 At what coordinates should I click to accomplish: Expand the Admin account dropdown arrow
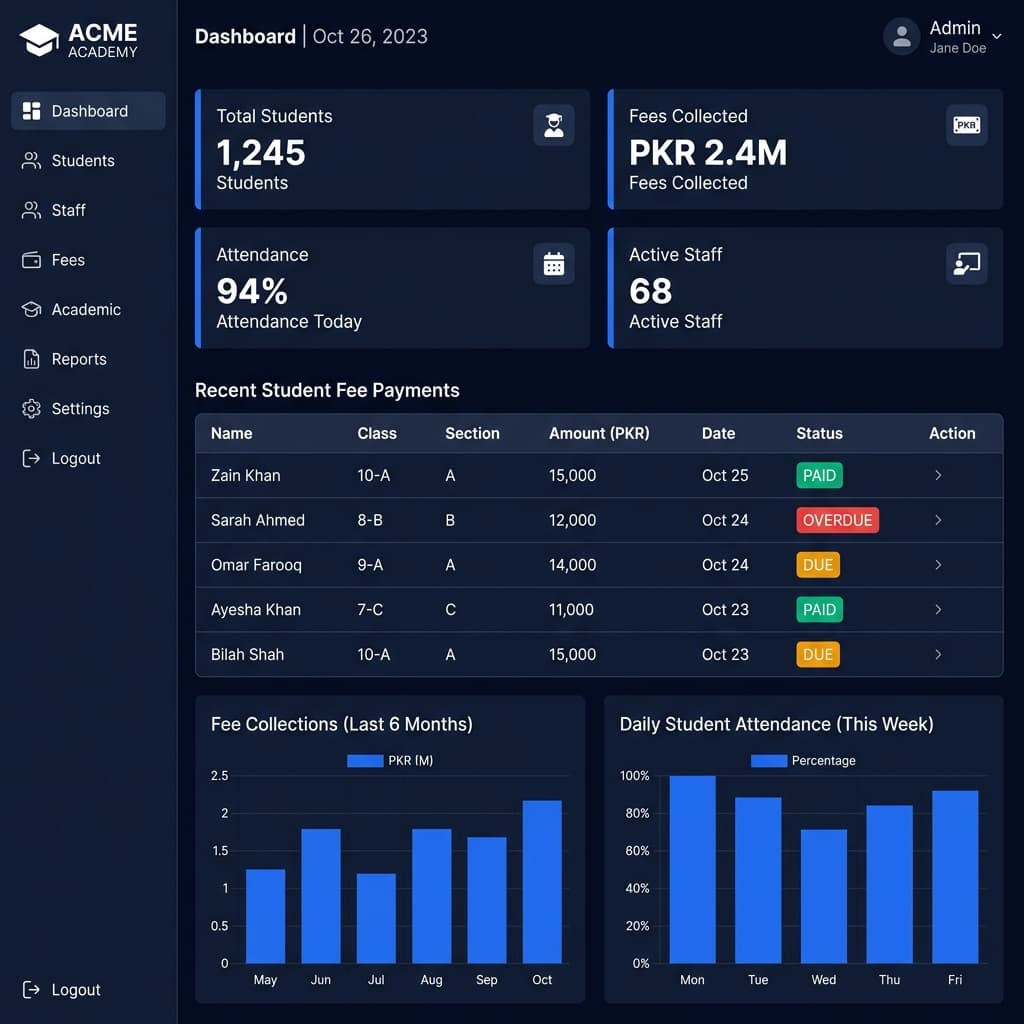tap(997, 37)
